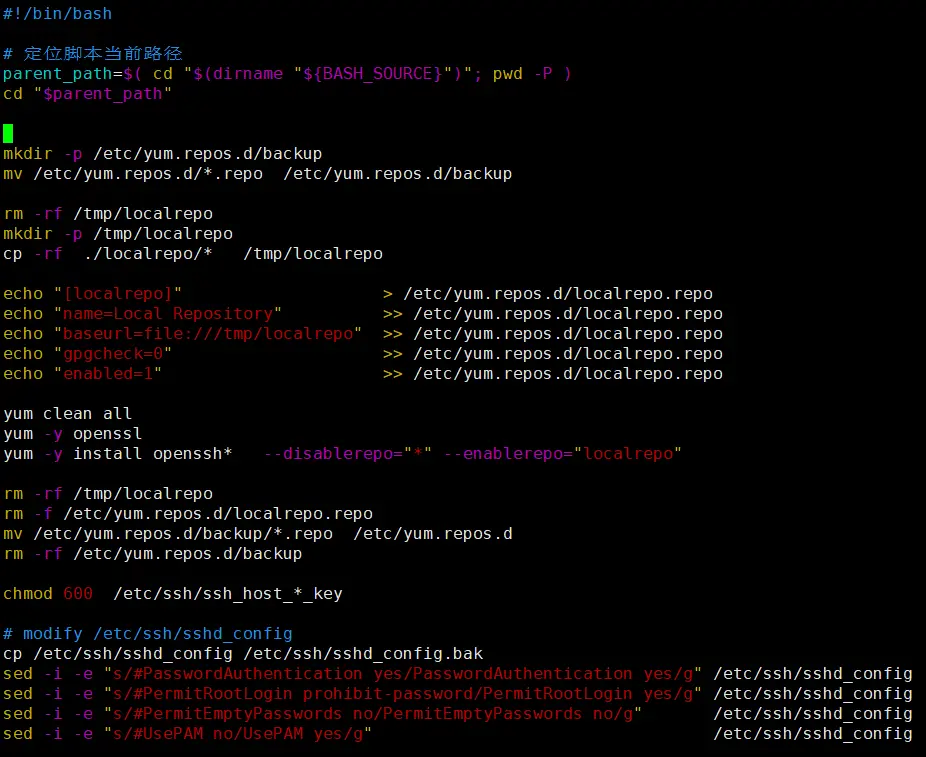Screen dimensions: 926x757
Task: Click the "chmod 600" ssh host key line
Action: tap(172, 593)
